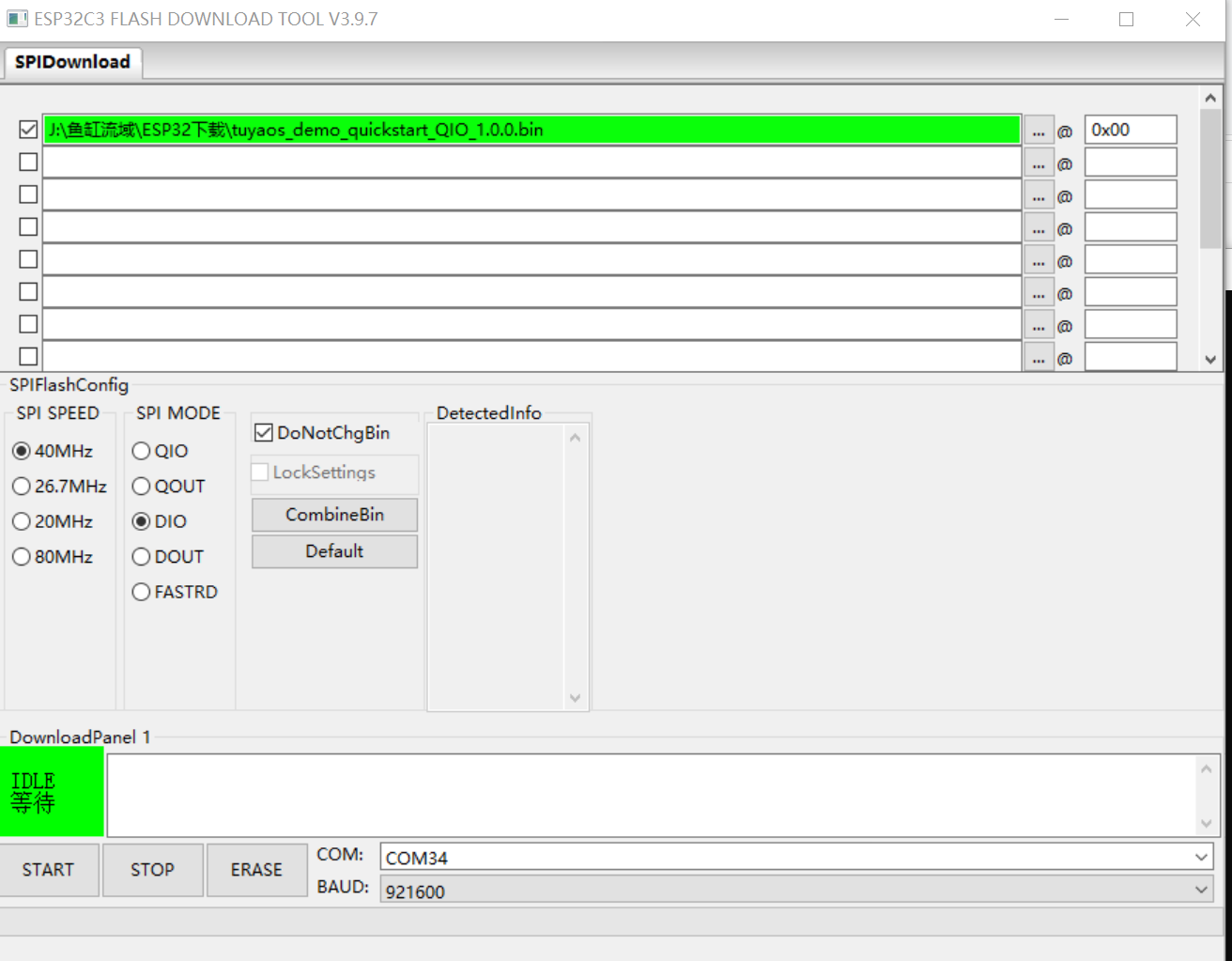Select FASTRD SPI mode
Image resolution: width=1232 pixels, height=961 pixels.
[x=176, y=592]
